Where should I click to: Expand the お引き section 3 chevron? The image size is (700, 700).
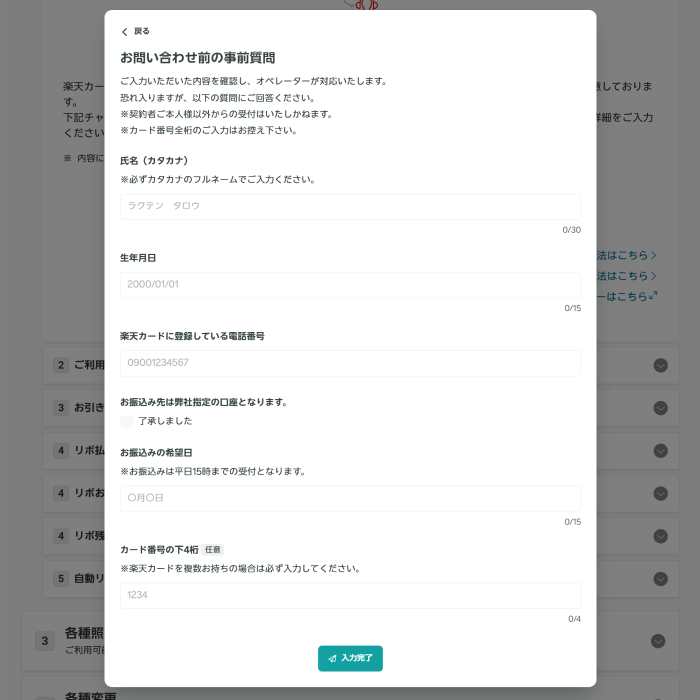pos(660,408)
